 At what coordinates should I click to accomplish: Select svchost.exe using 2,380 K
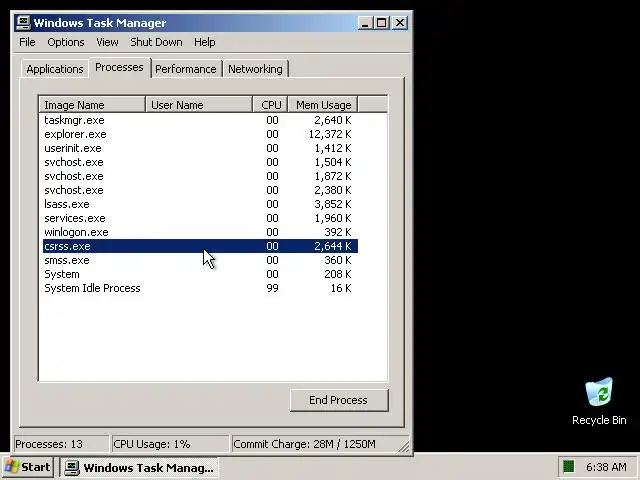(200, 190)
